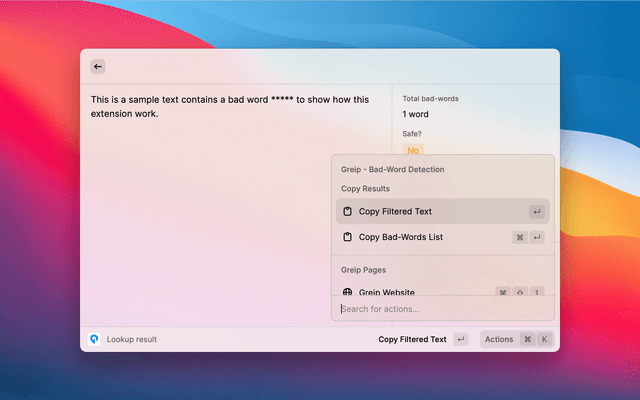The width and height of the screenshot is (640, 400).
Task: Click the command key icon on Copy Bad-Words List row
Action: 520,238
